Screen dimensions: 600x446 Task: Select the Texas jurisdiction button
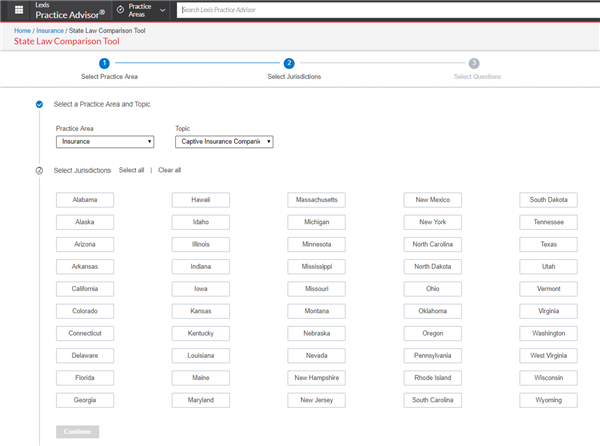[549, 244]
